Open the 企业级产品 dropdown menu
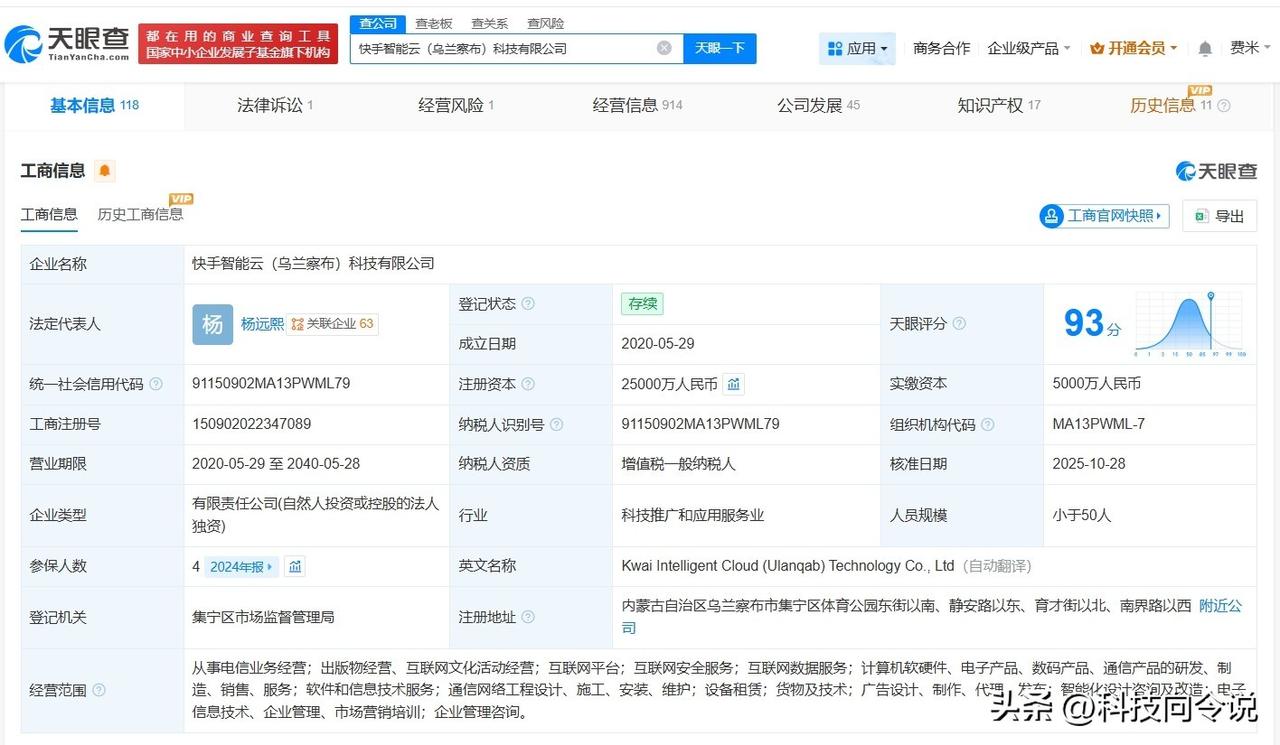Screen dimensions: 1280x745 click(x=1029, y=48)
